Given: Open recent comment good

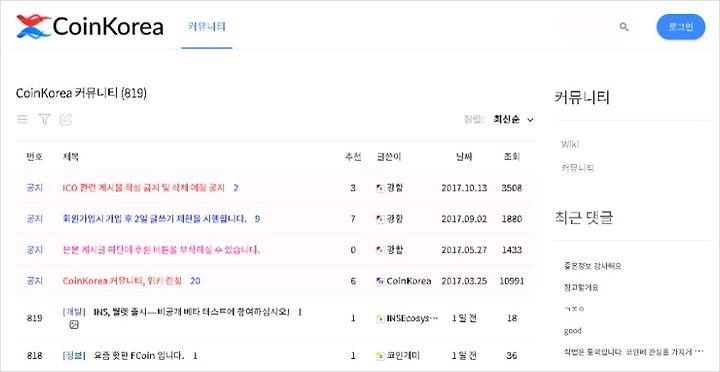Looking at the screenshot, I should pos(573,331).
